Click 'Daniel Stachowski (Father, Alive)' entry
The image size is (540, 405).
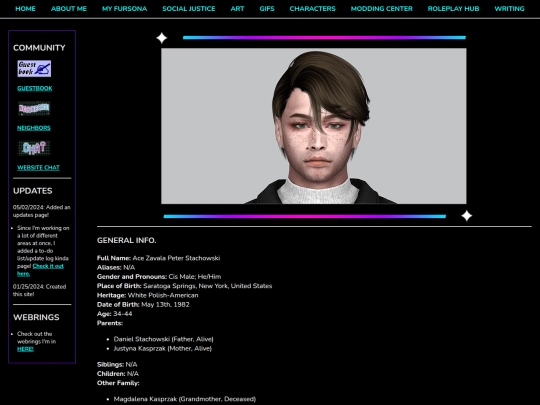[x=164, y=339]
